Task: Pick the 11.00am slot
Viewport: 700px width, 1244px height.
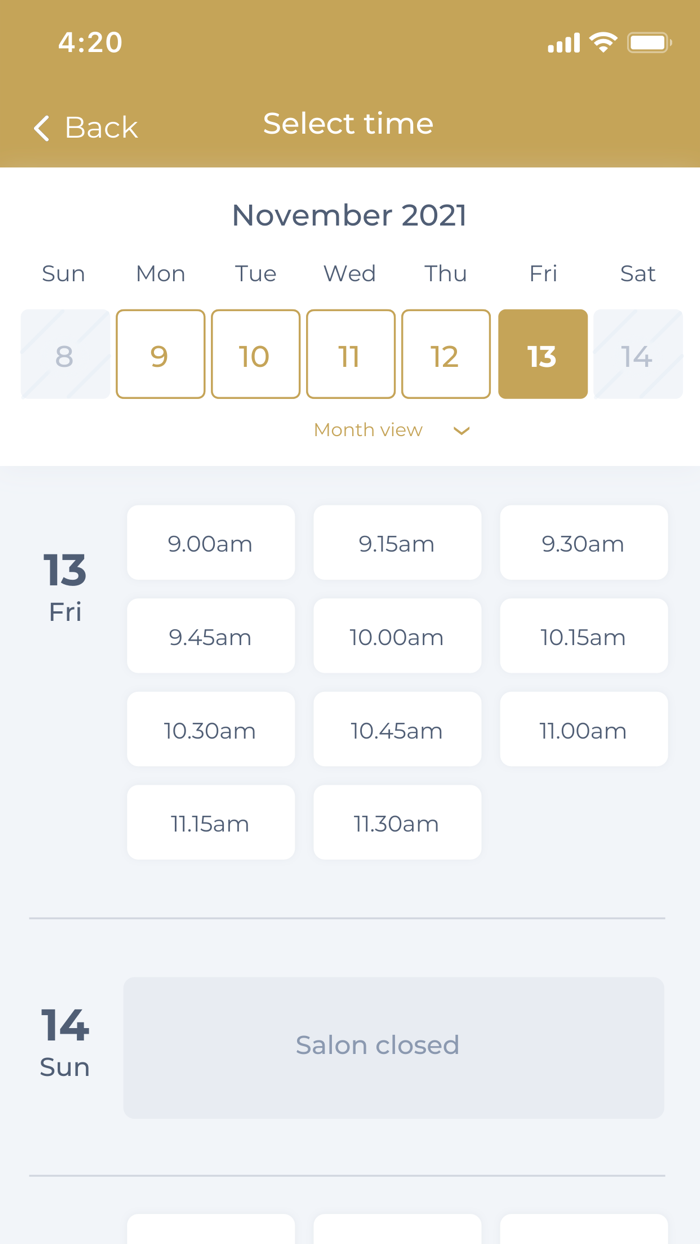Action: 583,730
